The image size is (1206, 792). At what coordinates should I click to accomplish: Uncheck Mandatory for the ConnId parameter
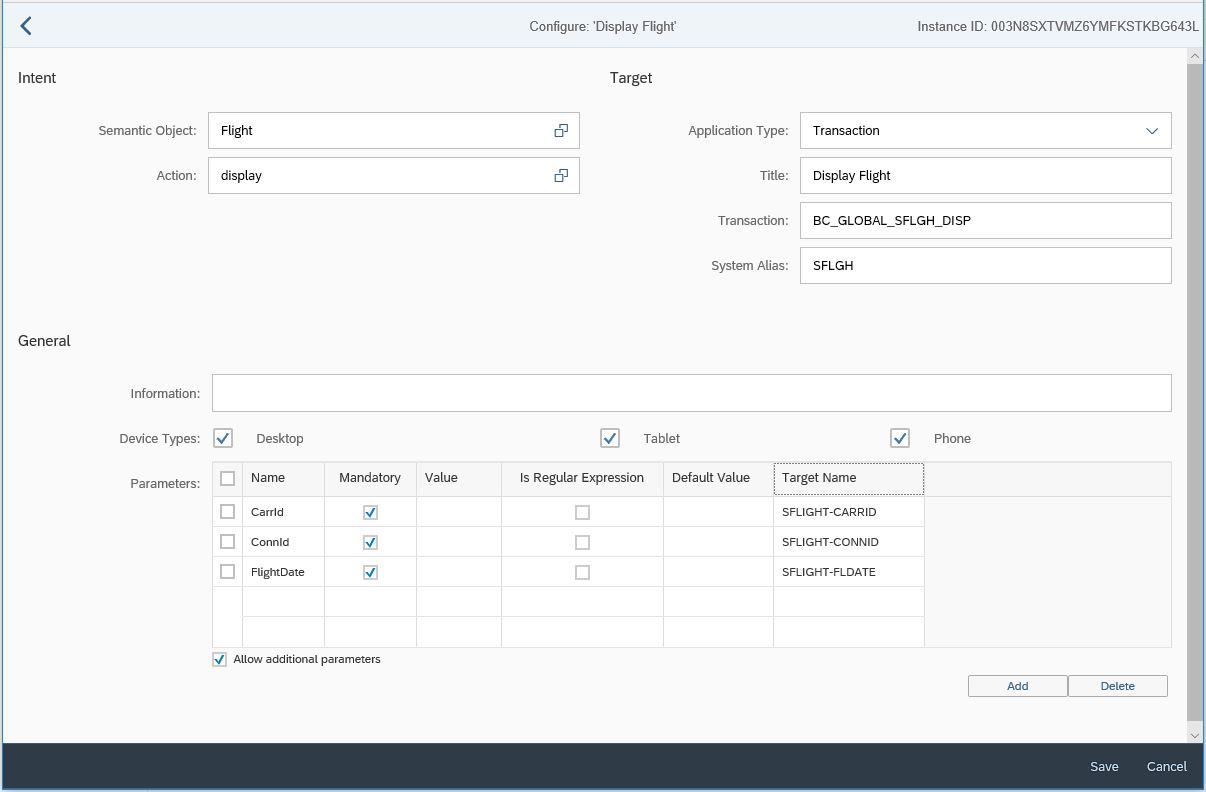coord(370,541)
